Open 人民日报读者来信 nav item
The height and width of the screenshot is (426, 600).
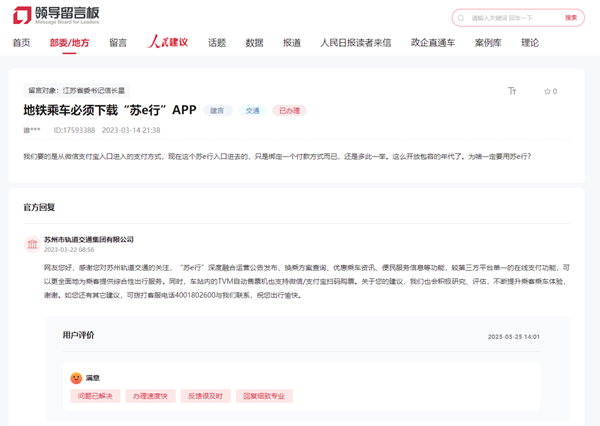coord(356,42)
